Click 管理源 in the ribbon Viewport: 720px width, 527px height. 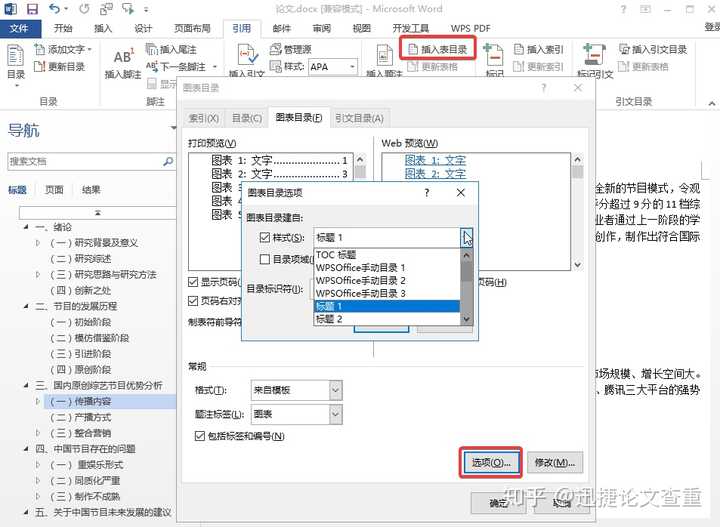291,49
